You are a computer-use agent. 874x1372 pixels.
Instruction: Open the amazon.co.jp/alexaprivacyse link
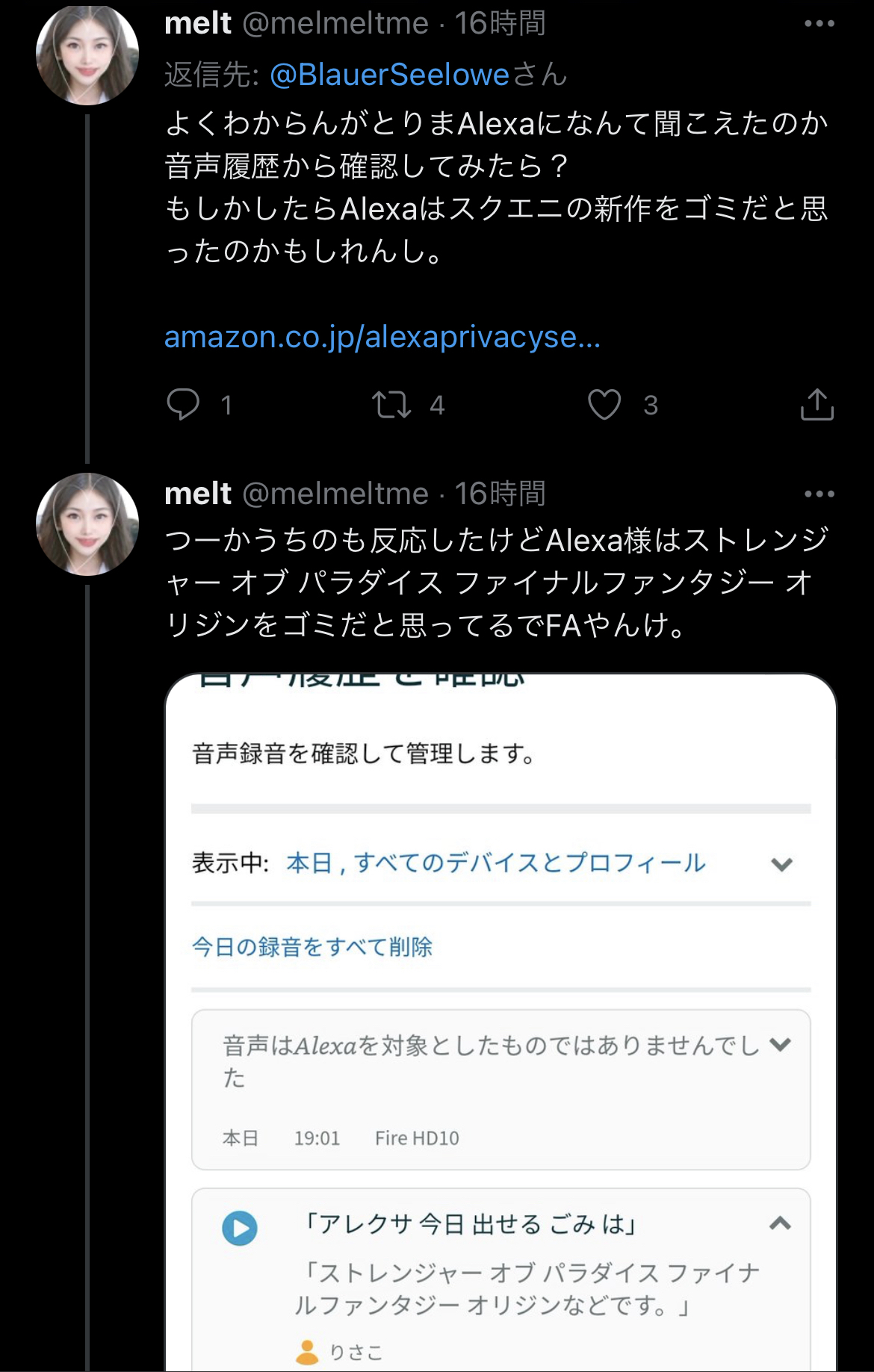382,338
